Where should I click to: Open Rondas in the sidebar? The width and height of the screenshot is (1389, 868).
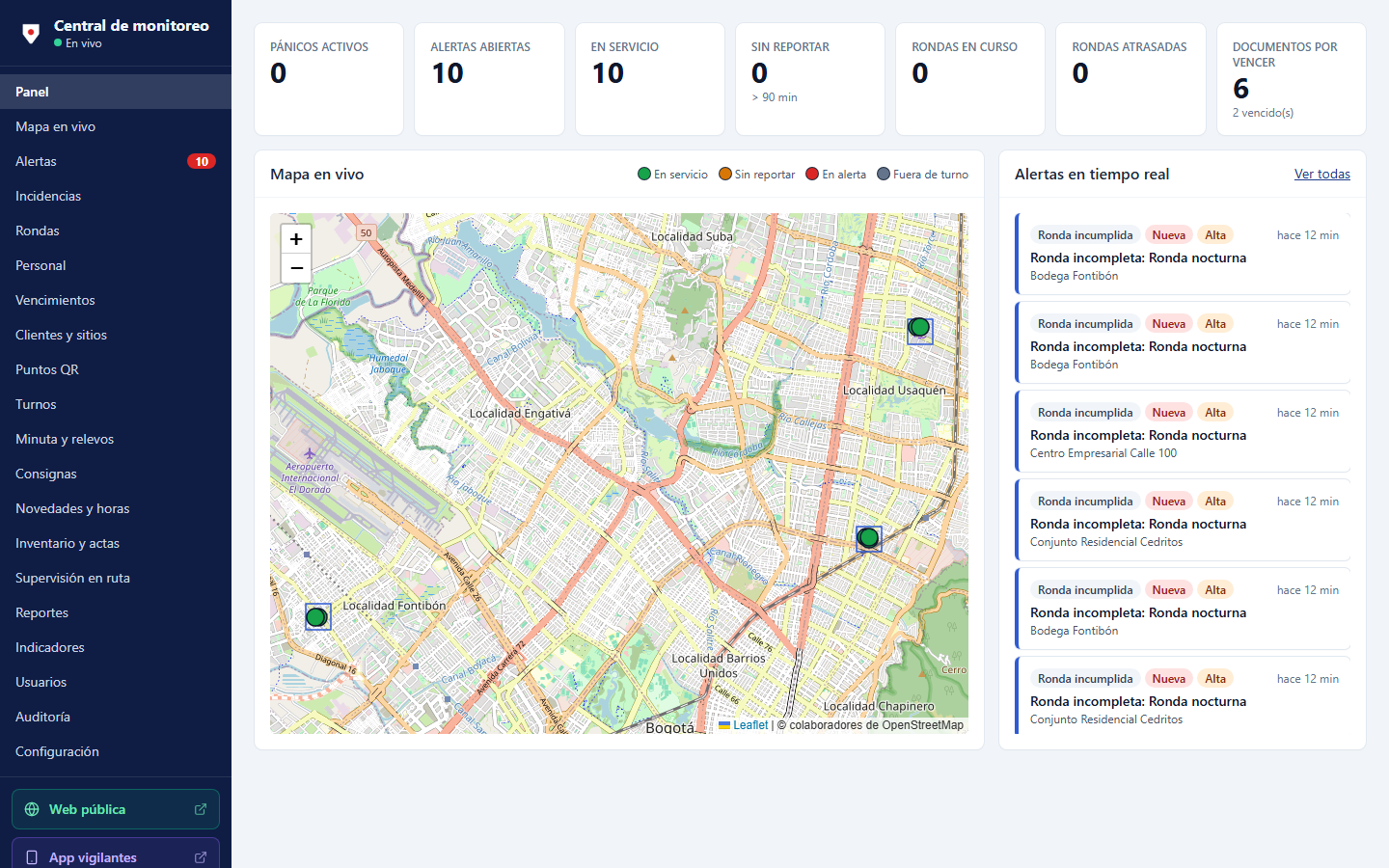click(x=116, y=231)
